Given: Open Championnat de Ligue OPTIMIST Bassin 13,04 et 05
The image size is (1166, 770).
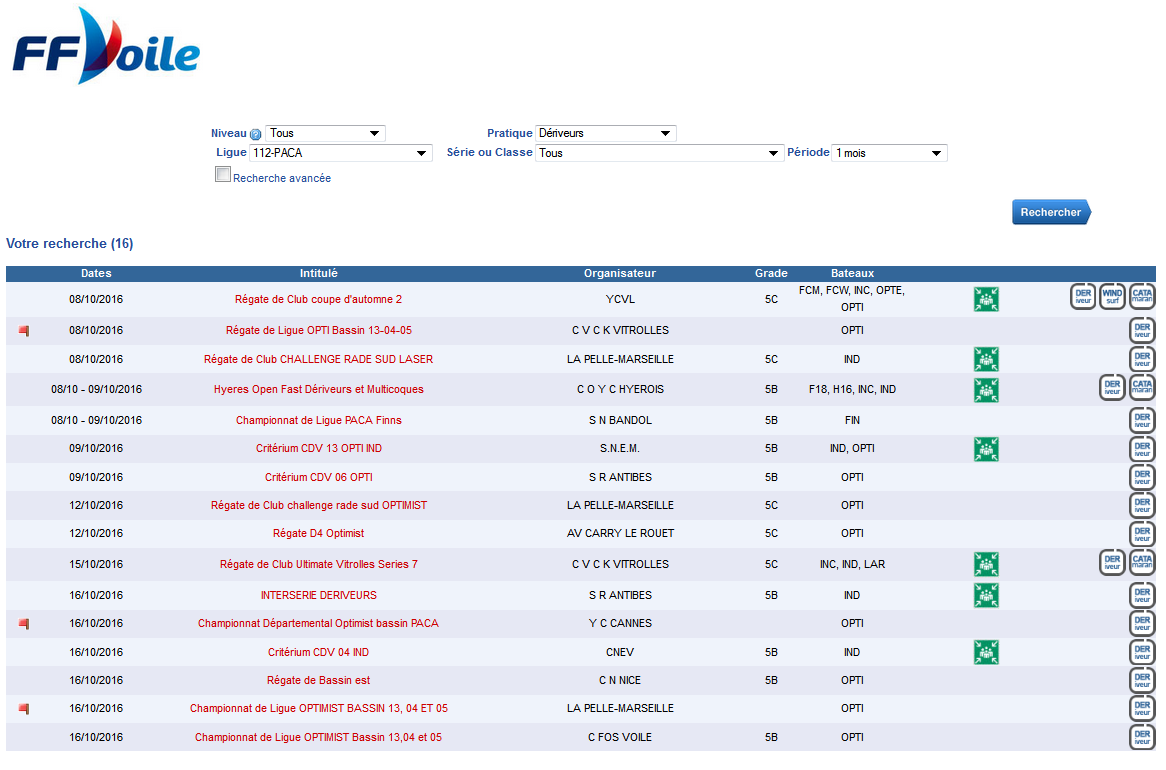Looking at the screenshot, I should click(x=318, y=737).
